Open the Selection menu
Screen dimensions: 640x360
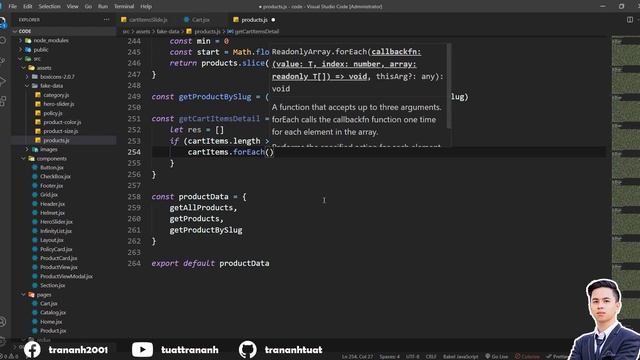49,6
